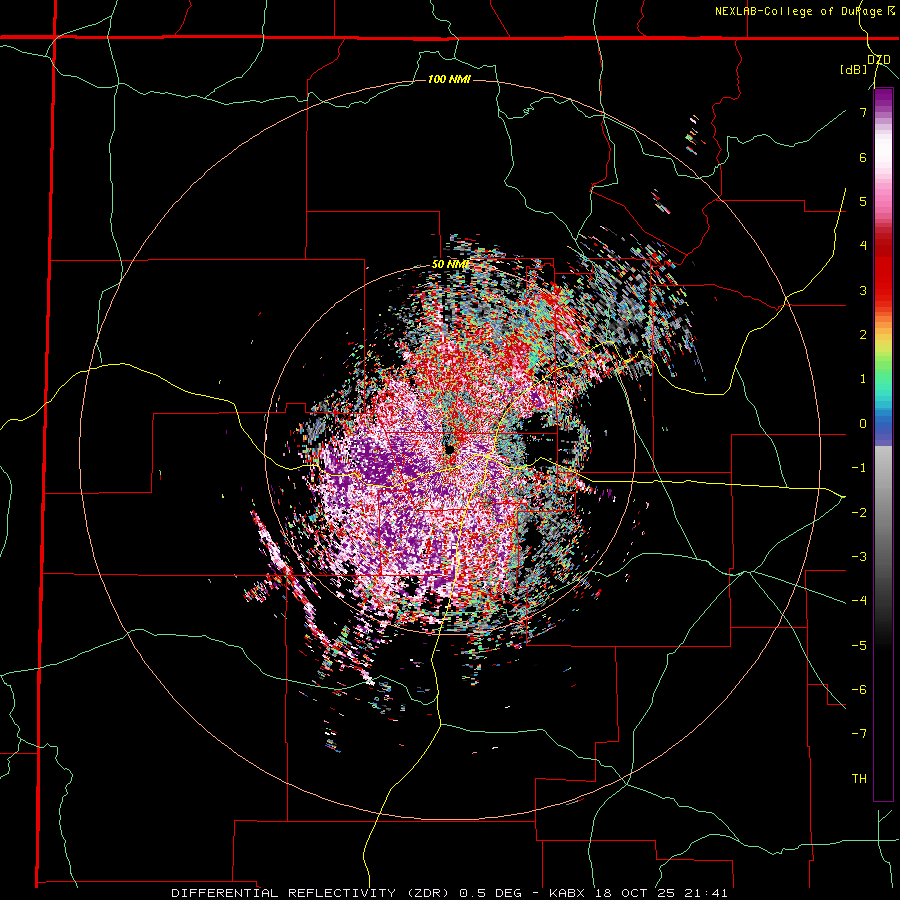Click the 5 value on the color scale
900x900 pixels.
[x=863, y=201]
